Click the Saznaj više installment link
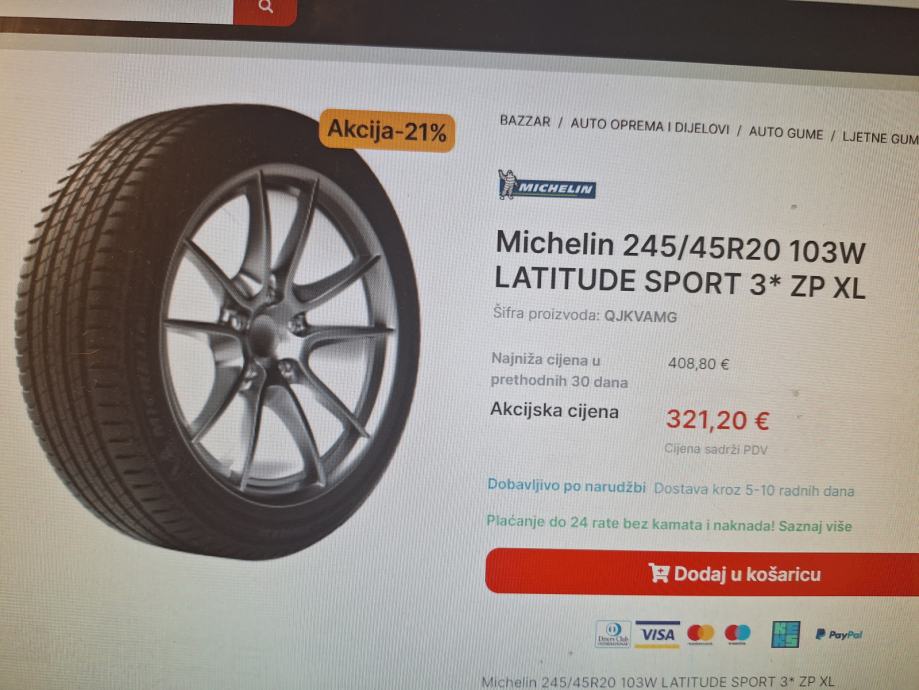This screenshot has height=690, width=919. (815, 526)
